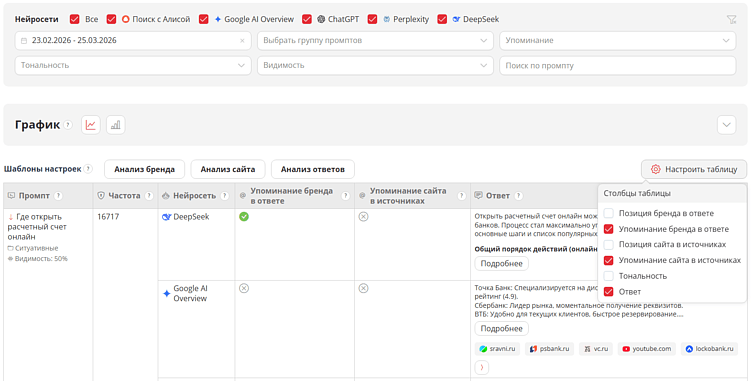Image resolution: width=751 pixels, height=381 pixels.
Task: Enable Тональность column checkbox
Action: point(608,276)
